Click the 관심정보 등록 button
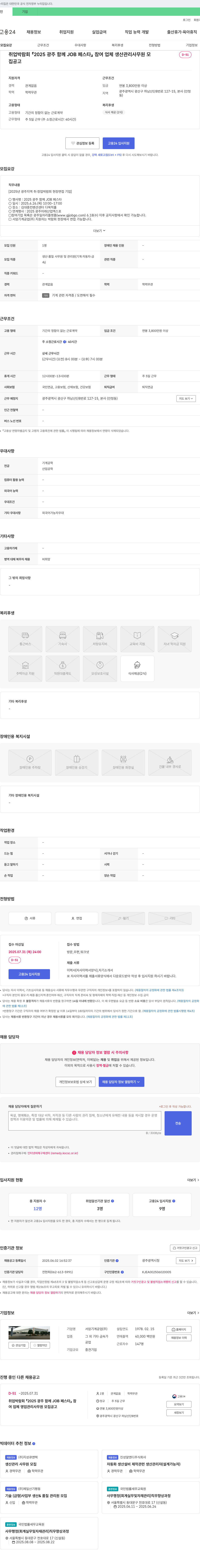 click(82, 143)
